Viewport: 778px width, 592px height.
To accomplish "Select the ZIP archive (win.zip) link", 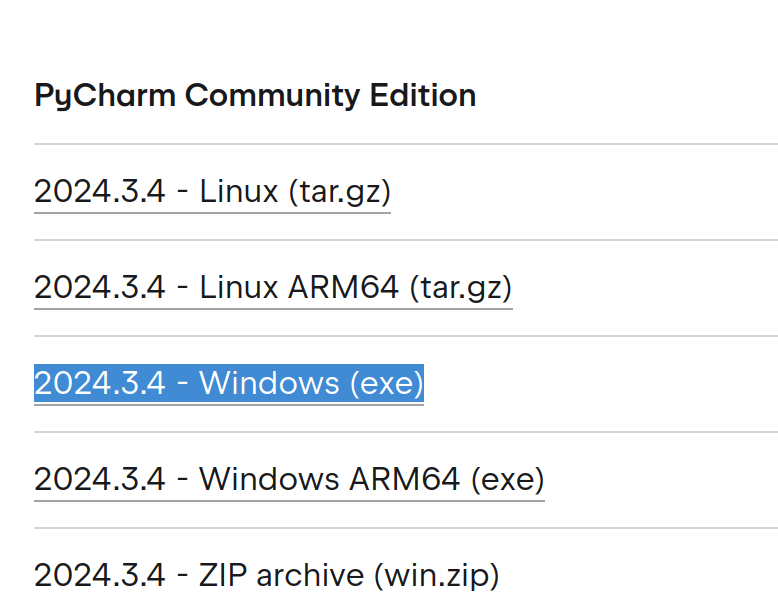I will point(266,575).
